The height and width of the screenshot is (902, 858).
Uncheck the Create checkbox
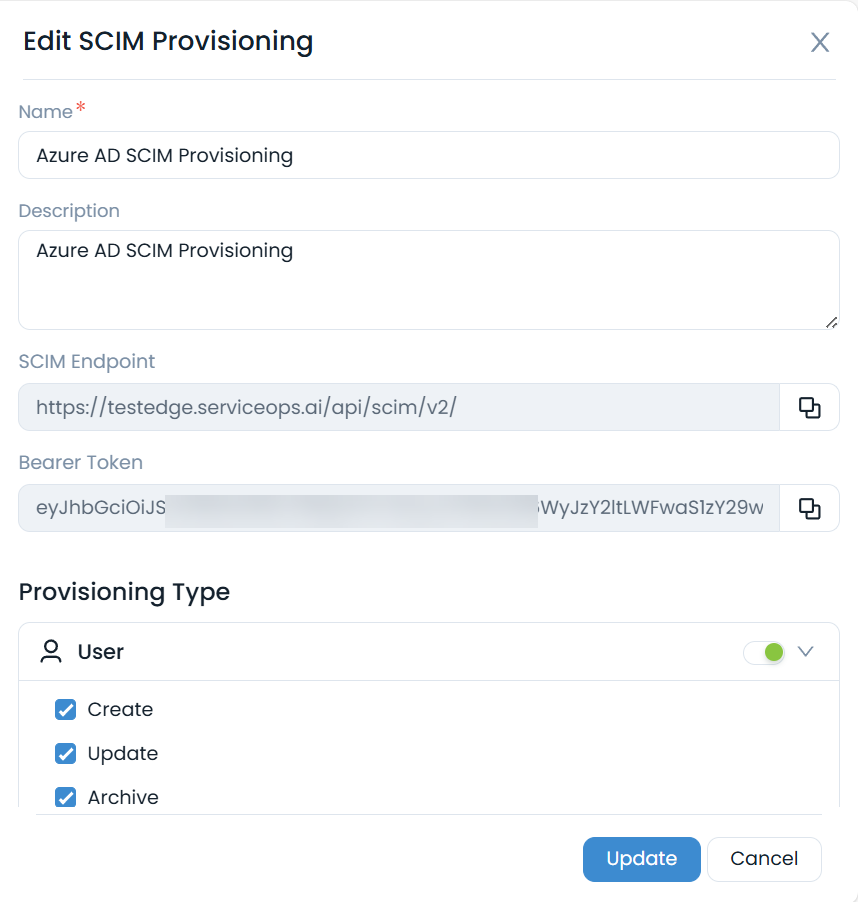pyautogui.click(x=66, y=710)
